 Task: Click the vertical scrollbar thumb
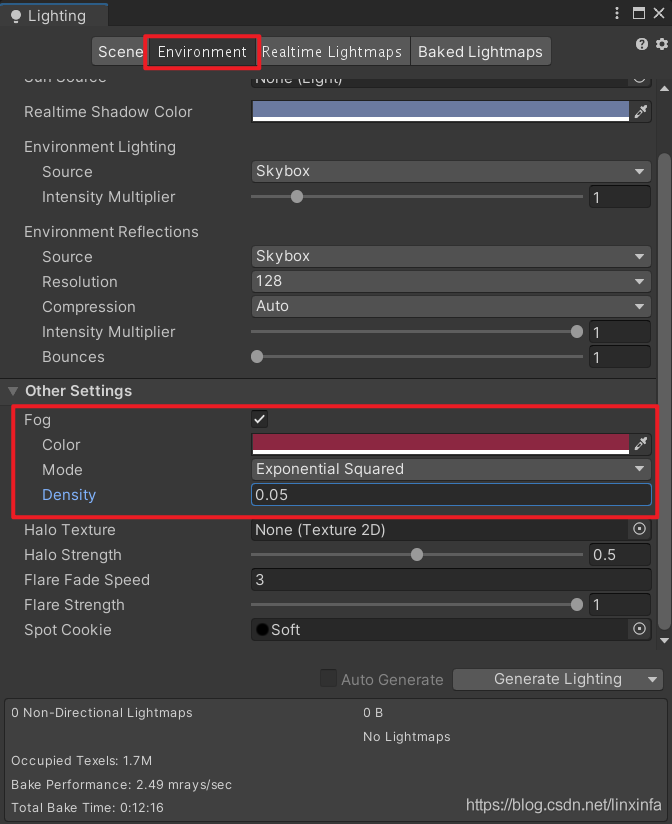click(664, 390)
